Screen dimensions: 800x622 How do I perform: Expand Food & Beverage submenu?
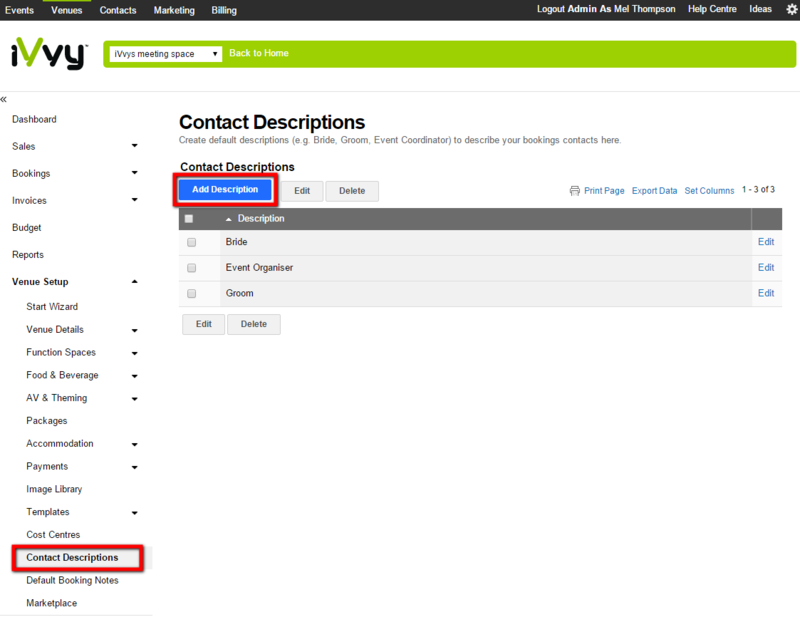pyautogui.click(x=134, y=376)
